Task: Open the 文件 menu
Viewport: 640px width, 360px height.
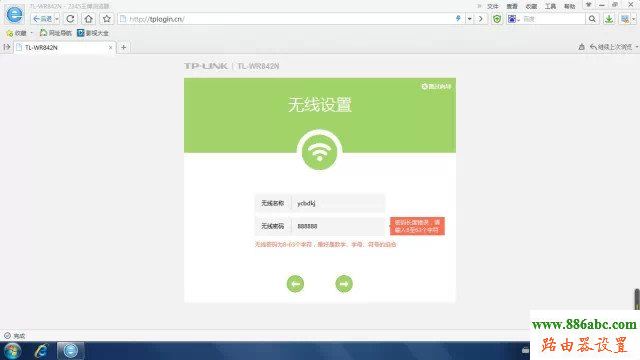Action: pyautogui.click(x=493, y=6)
